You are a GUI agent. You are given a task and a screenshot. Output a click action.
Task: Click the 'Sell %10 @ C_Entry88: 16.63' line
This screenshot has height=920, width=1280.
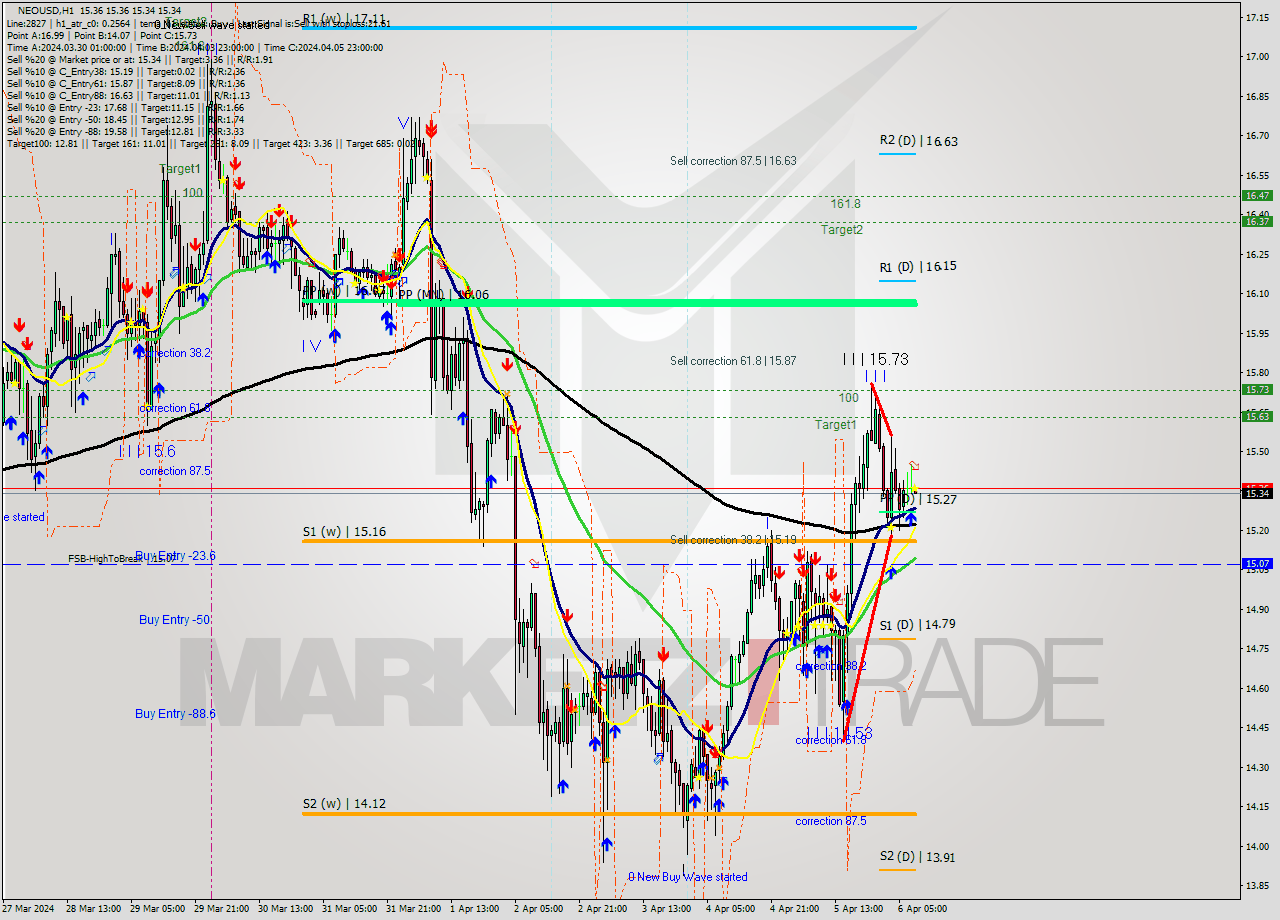click(128, 95)
